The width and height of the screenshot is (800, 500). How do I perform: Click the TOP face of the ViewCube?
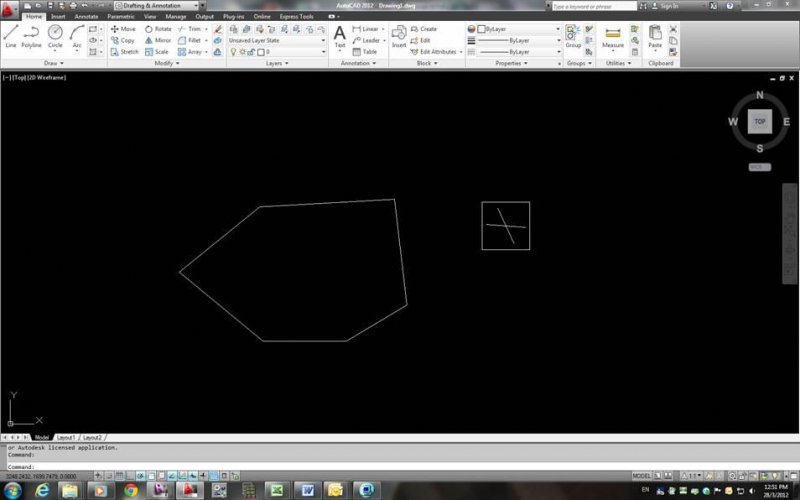[x=760, y=121]
